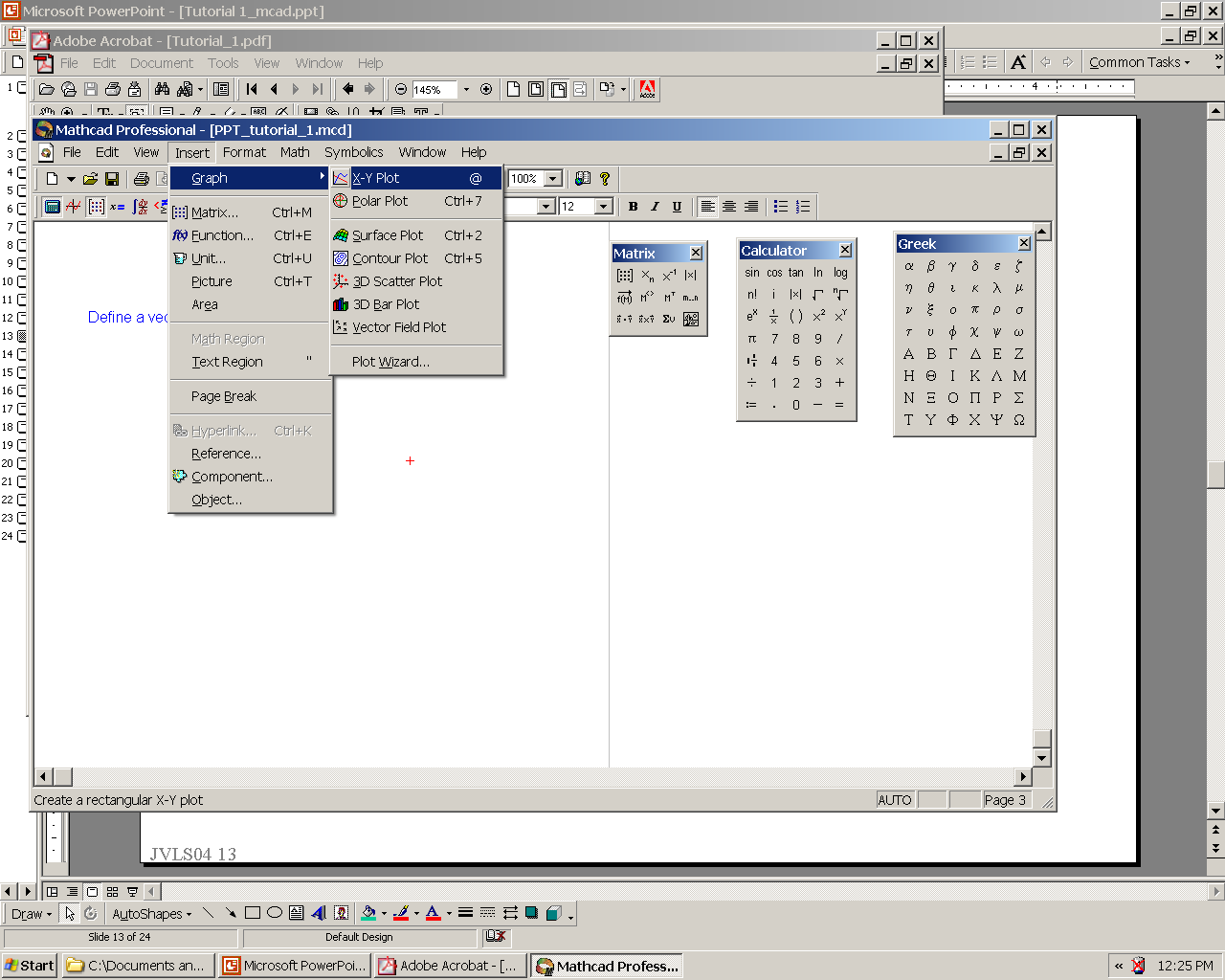Click the matrix transpose M^T icon
Viewport: 1225px width, 980px height.
pos(669,298)
